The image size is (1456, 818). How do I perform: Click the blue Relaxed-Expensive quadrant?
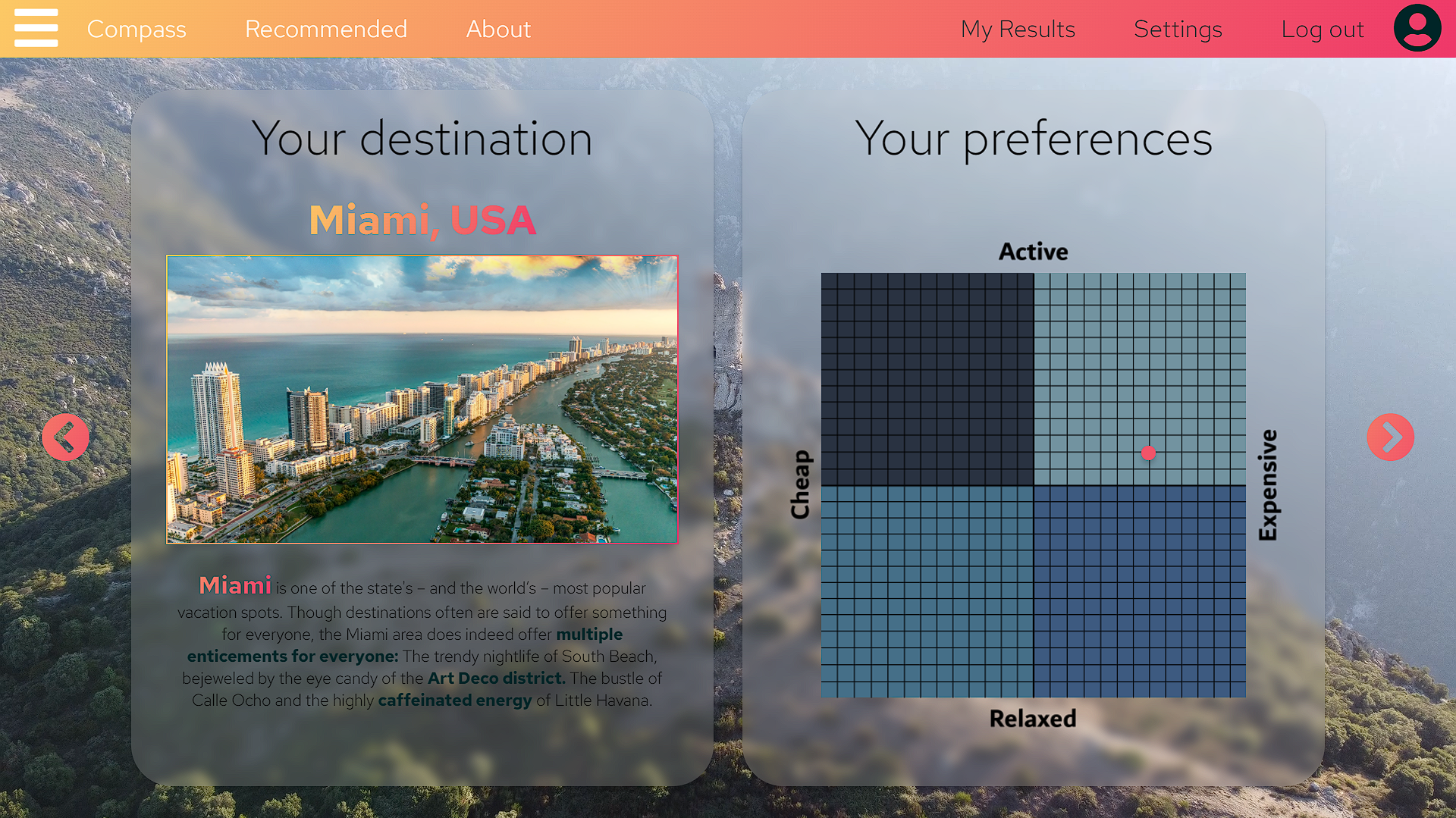pyautogui.click(x=1141, y=591)
